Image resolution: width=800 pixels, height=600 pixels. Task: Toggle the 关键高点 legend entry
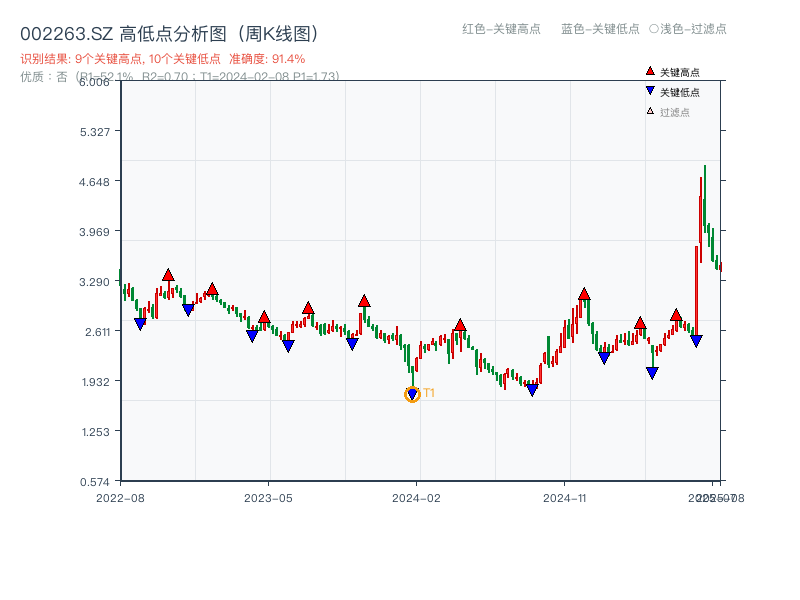[x=672, y=72]
